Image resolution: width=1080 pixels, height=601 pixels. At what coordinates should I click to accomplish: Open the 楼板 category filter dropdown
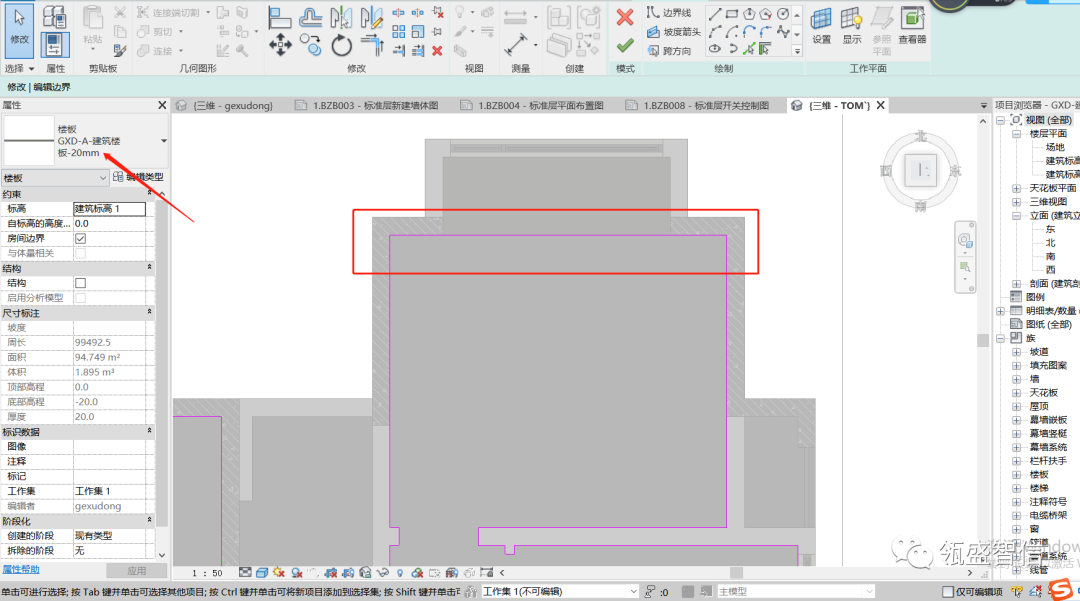click(x=54, y=178)
